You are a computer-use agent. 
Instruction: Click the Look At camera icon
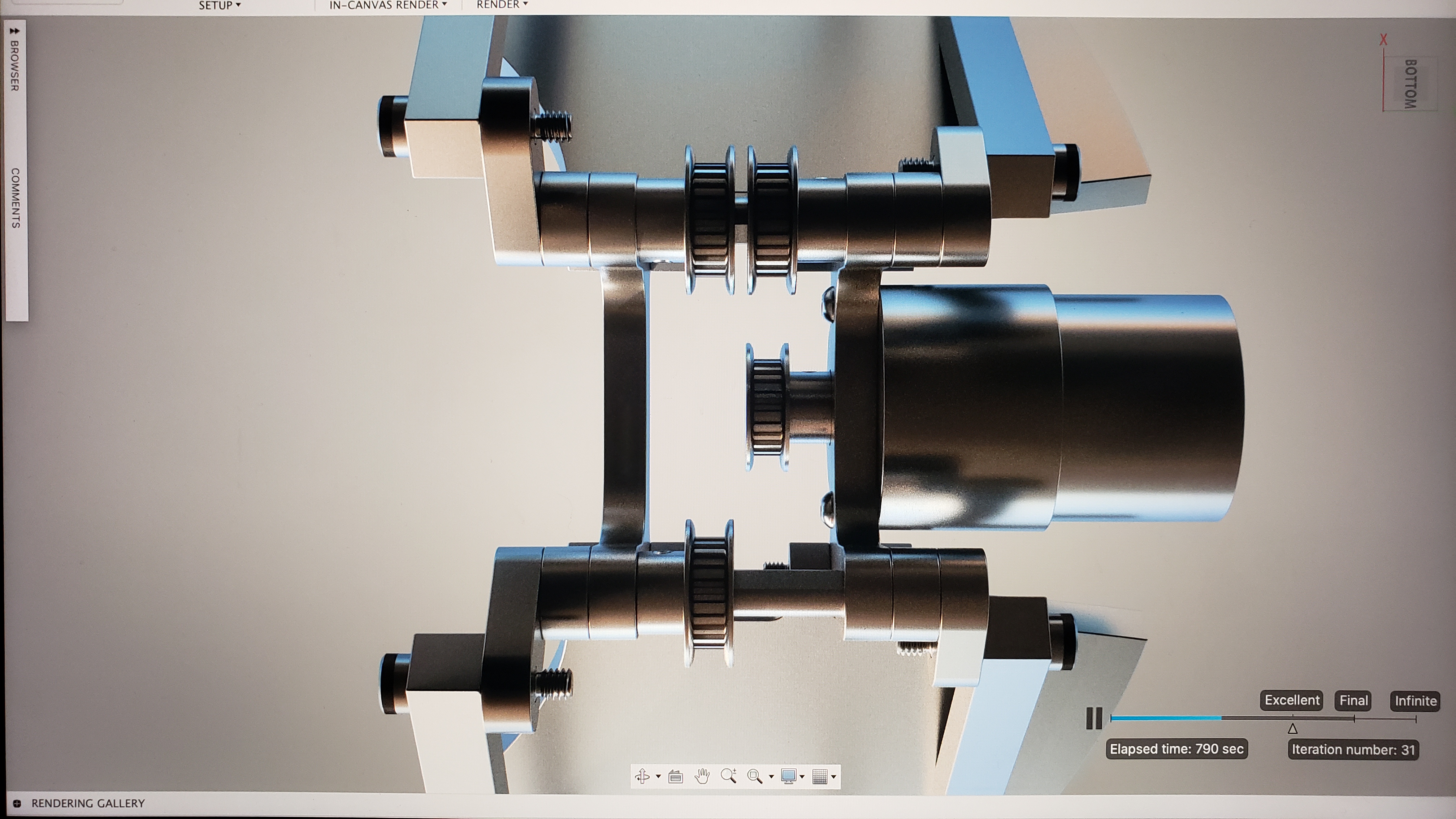pyautogui.click(x=675, y=777)
